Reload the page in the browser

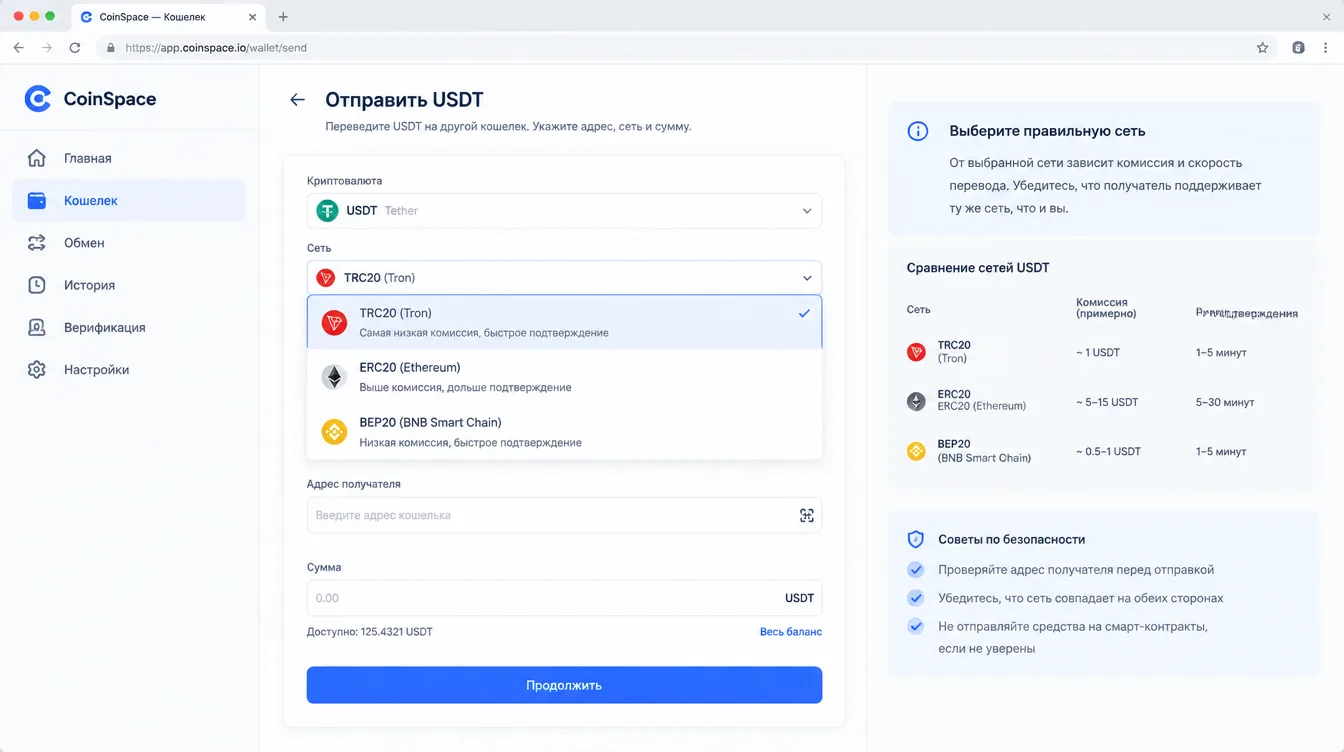pos(75,47)
